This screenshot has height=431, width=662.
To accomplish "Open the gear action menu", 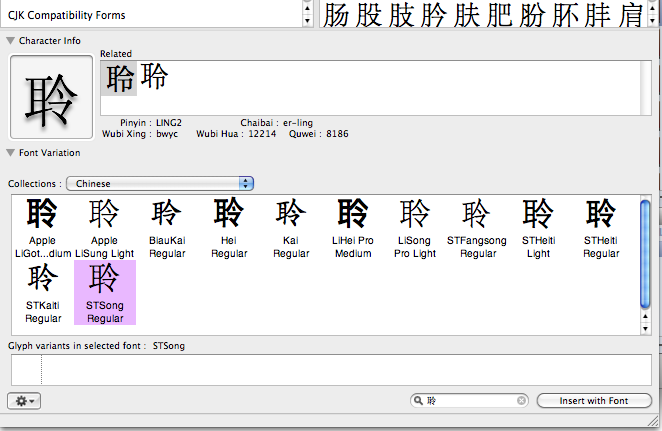I will click(x=24, y=401).
